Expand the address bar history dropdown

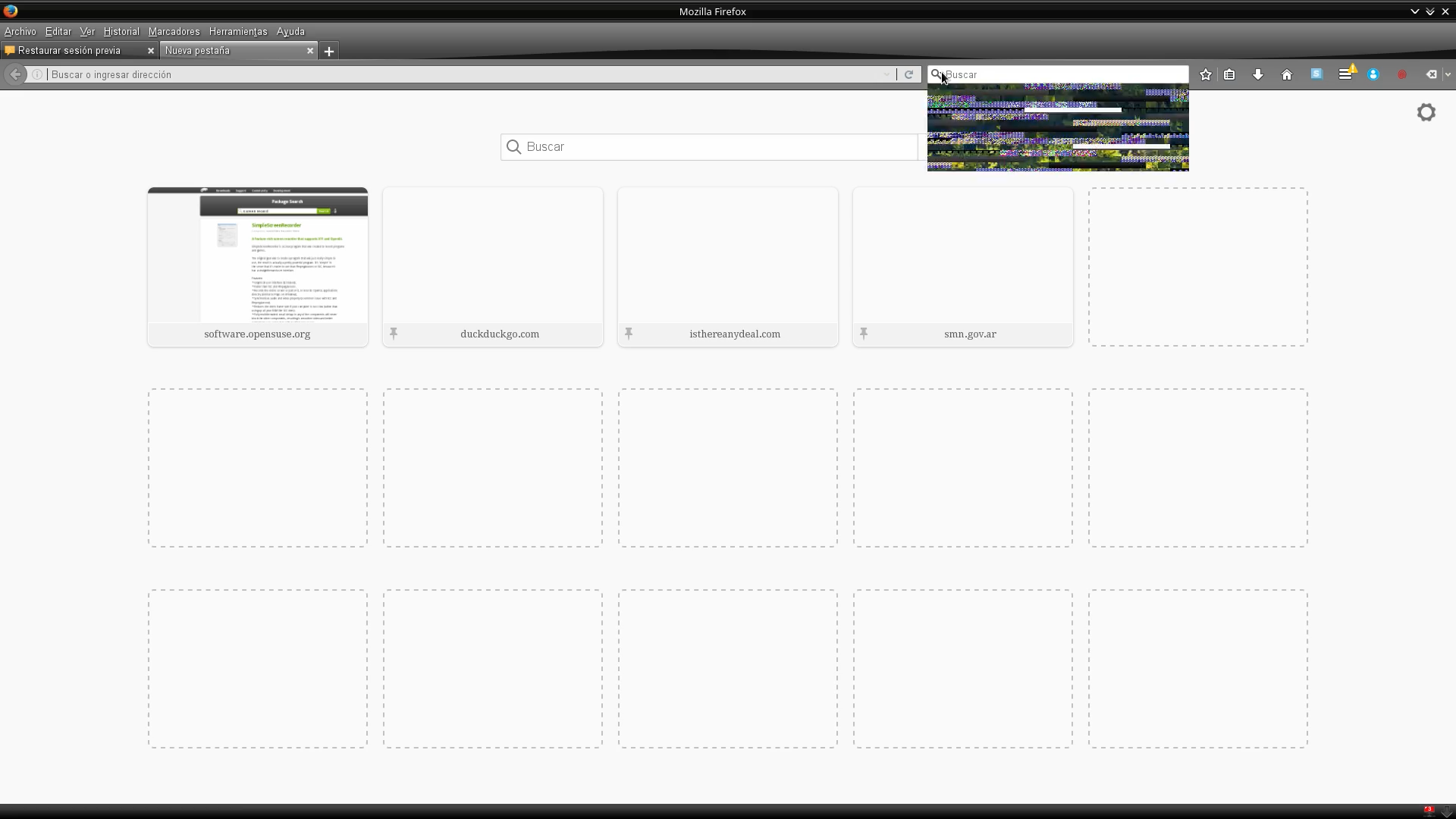[x=886, y=74]
